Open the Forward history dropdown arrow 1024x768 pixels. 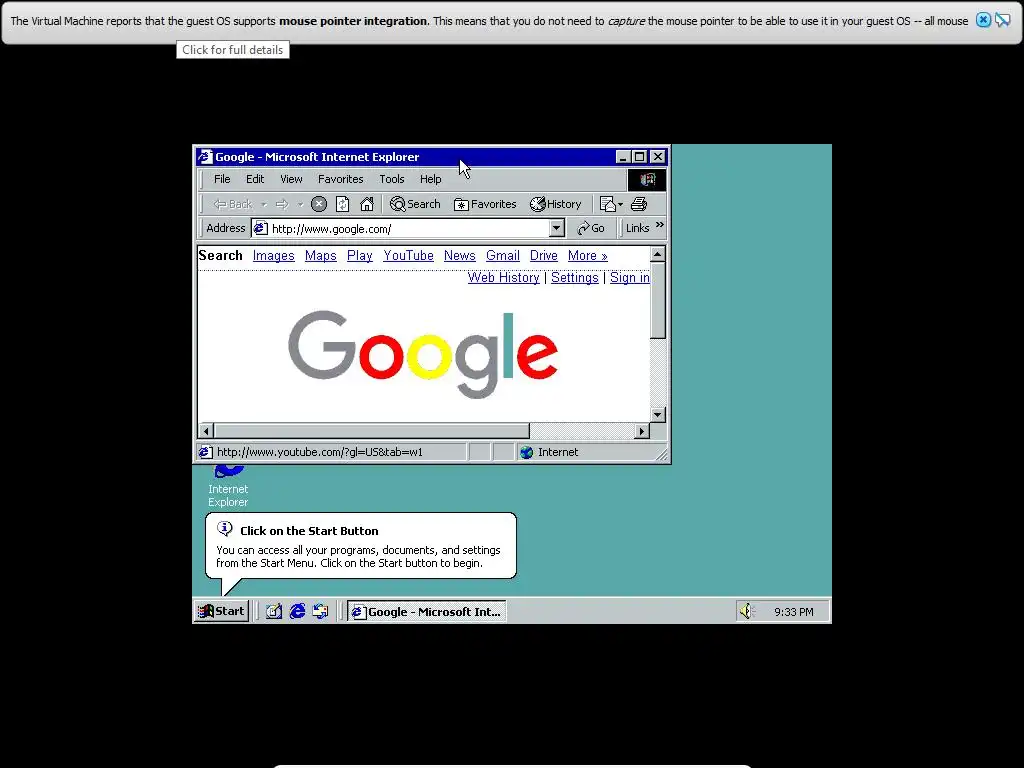coord(300,204)
